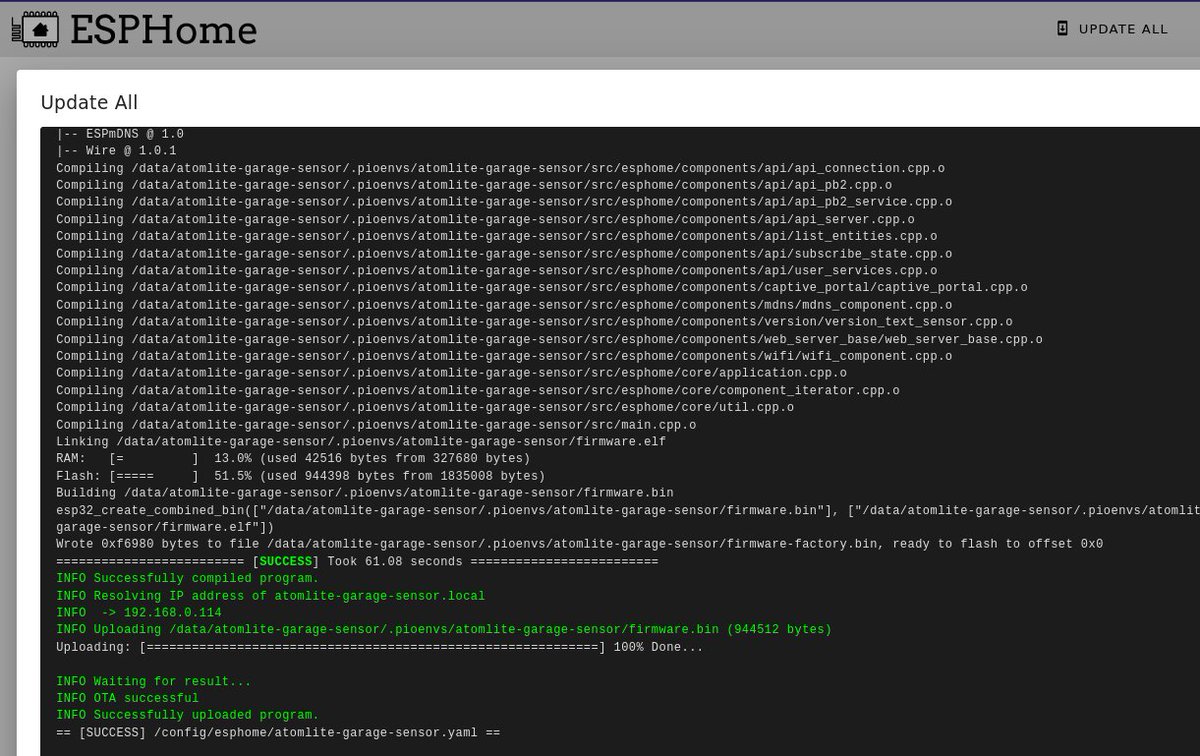The width and height of the screenshot is (1200, 756).
Task: Click the Linking firmware.elf log line
Action: tap(361, 441)
